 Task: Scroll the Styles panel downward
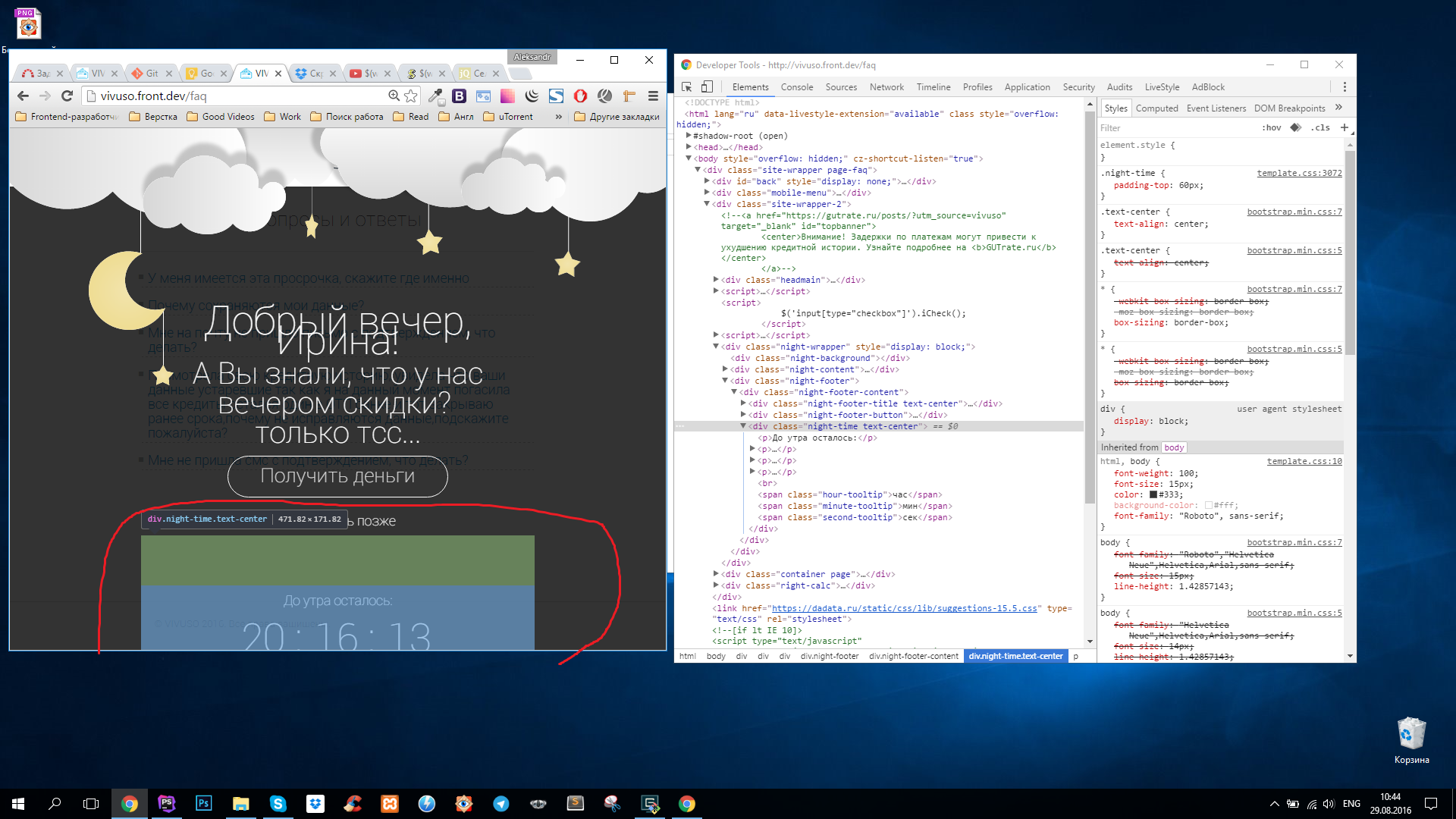1351,659
